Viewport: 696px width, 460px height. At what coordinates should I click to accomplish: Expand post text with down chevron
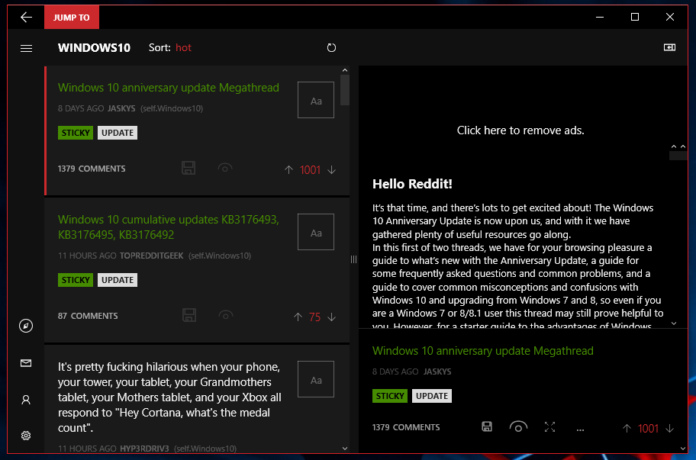pos(674,323)
